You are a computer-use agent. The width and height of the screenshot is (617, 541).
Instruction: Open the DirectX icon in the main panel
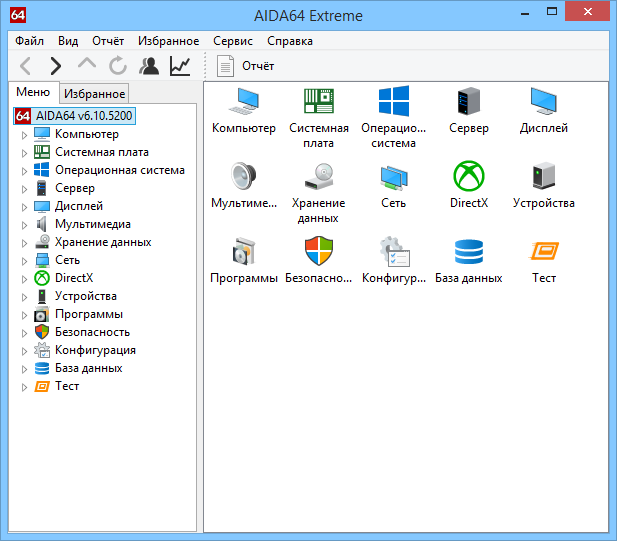pyautogui.click(x=469, y=177)
